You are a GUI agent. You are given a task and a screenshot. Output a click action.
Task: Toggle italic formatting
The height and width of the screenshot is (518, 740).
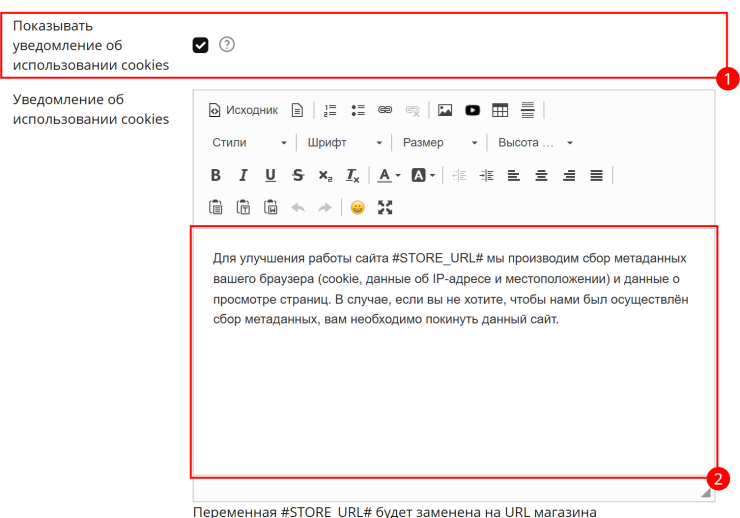pos(243,175)
